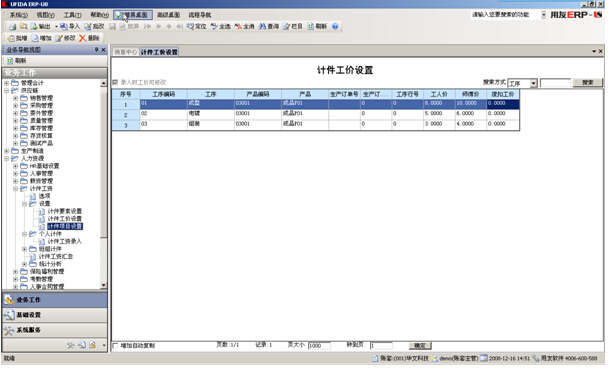Viewport: 608px width, 368px height.
Task: Toggle the 增加自动复制 checkbox
Action: (x=115, y=346)
